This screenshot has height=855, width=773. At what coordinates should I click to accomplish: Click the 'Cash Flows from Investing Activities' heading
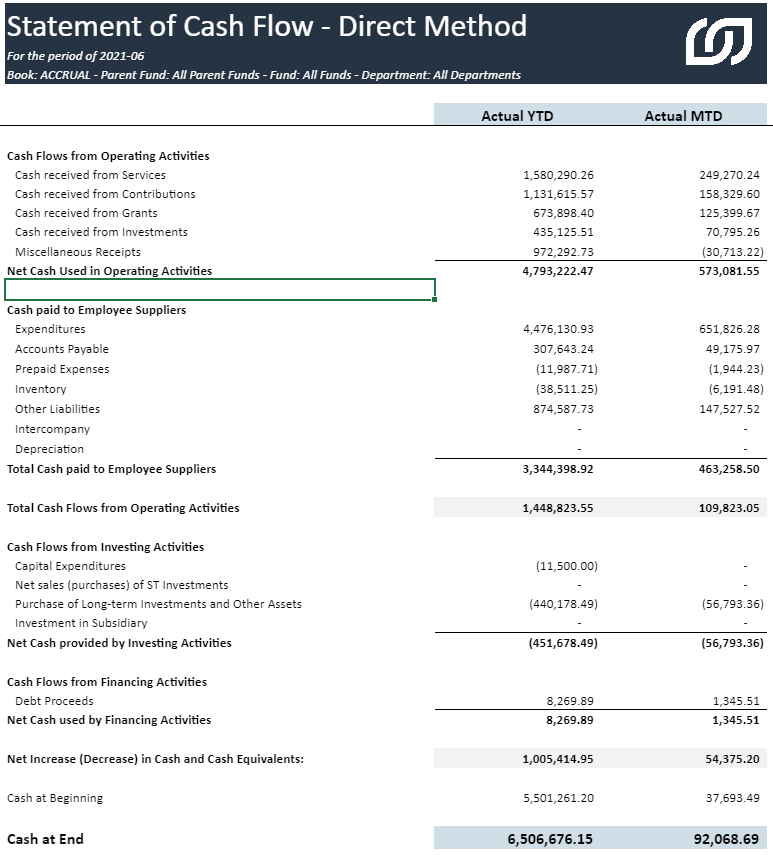click(105, 547)
